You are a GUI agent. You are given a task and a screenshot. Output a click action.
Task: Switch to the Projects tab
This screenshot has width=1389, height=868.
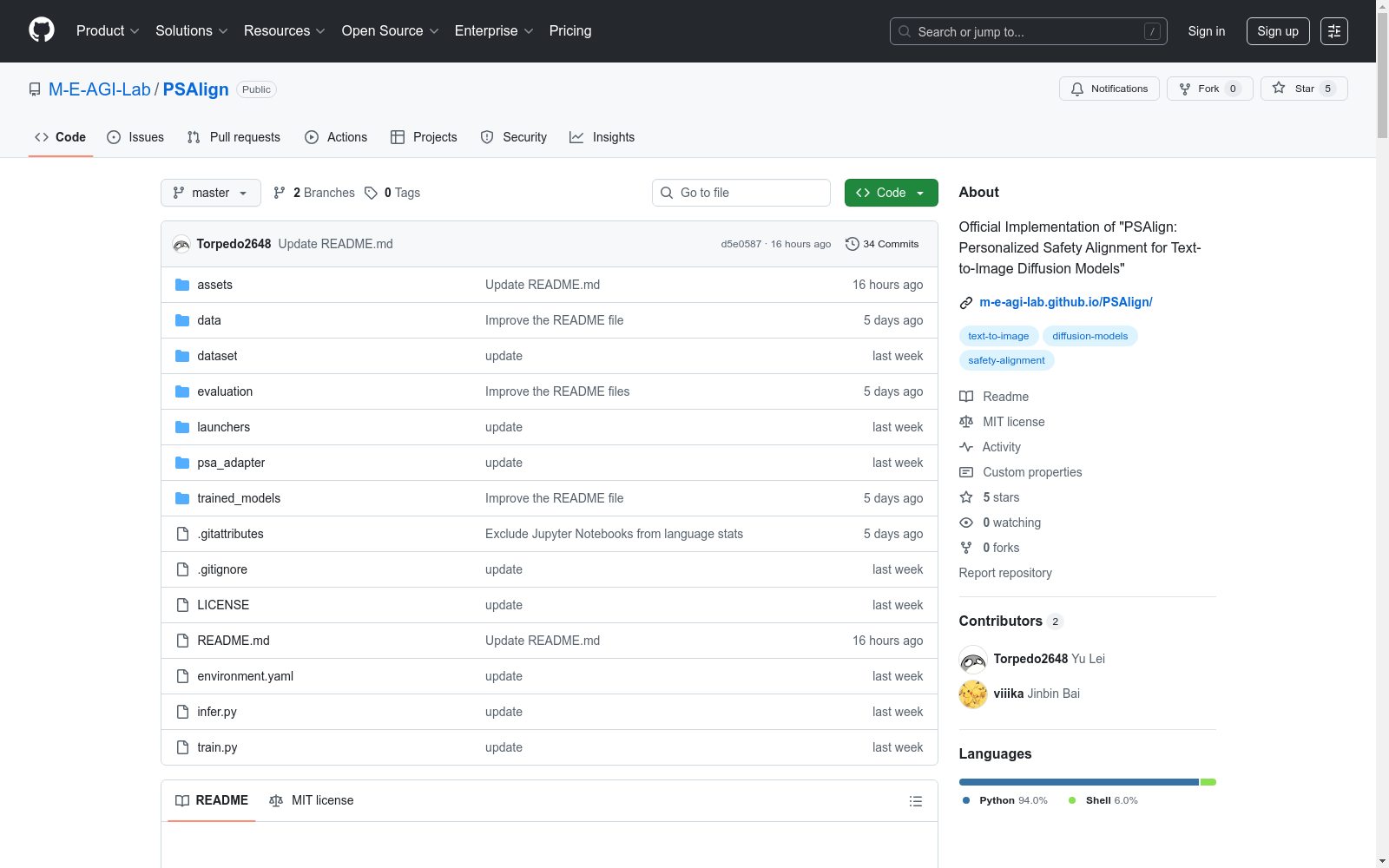[424, 137]
